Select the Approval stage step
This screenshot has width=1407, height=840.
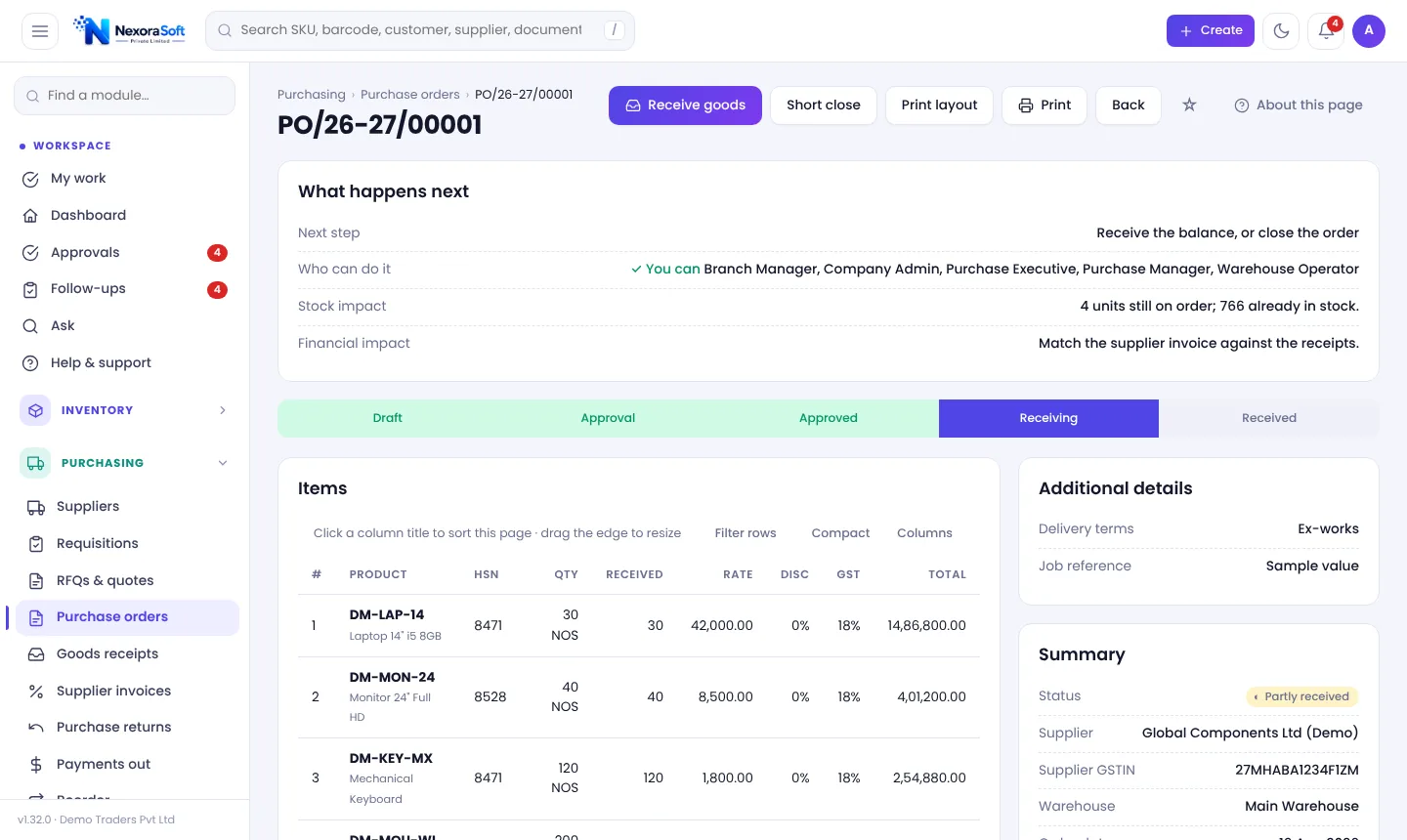608,418
